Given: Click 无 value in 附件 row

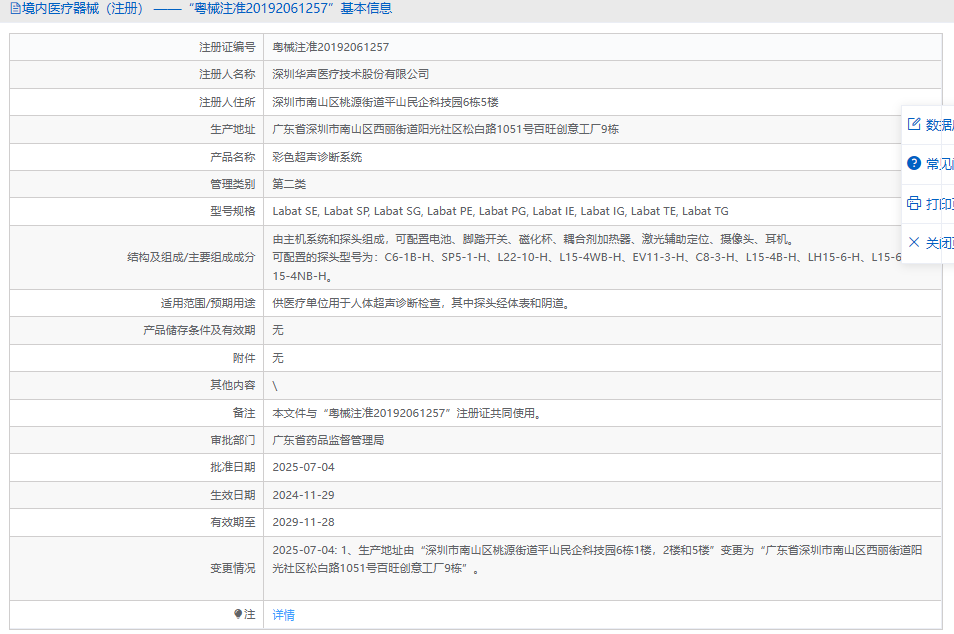Looking at the screenshot, I should [x=278, y=358].
